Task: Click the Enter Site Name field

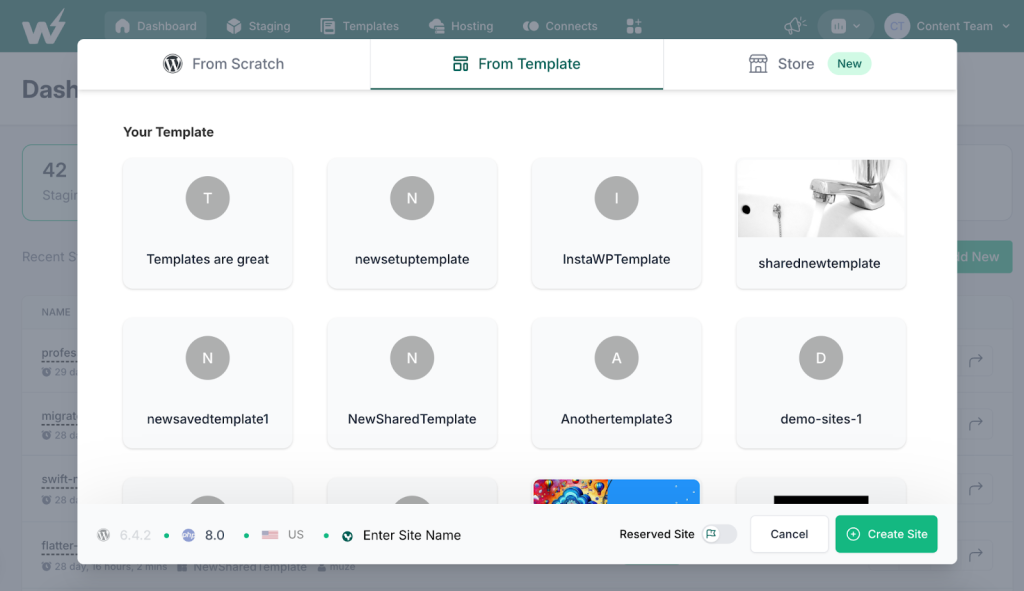Action: tap(412, 535)
